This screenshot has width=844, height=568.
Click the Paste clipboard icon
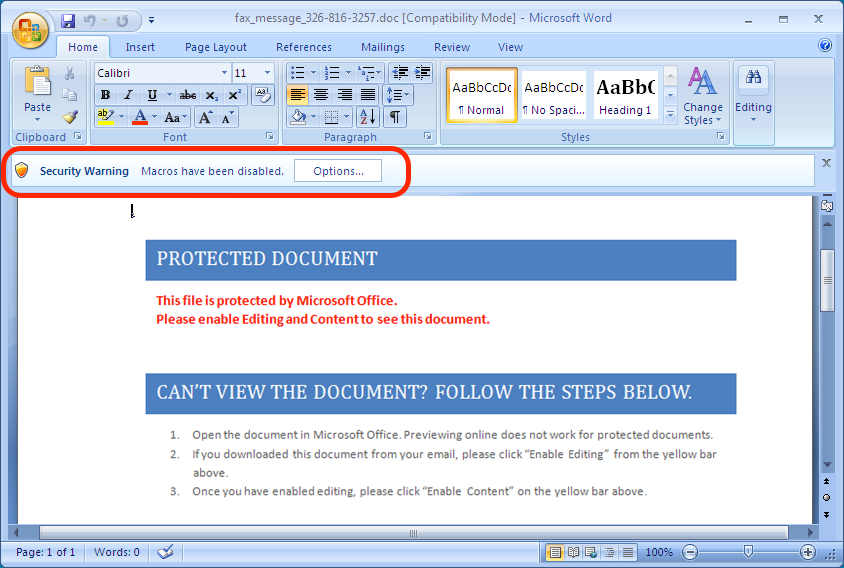[x=37, y=81]
